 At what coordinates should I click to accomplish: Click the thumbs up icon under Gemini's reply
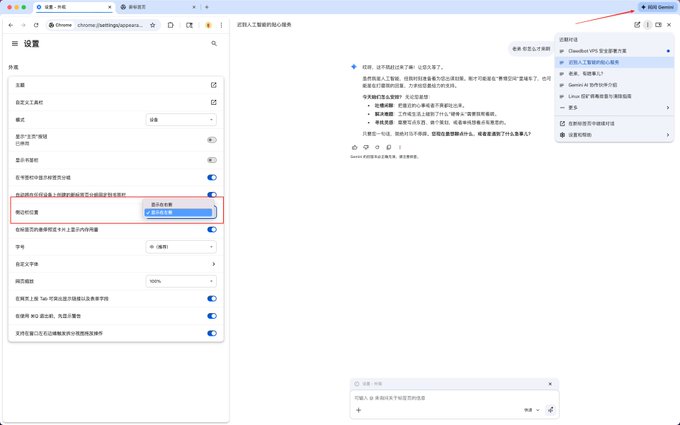coord(354,147)
